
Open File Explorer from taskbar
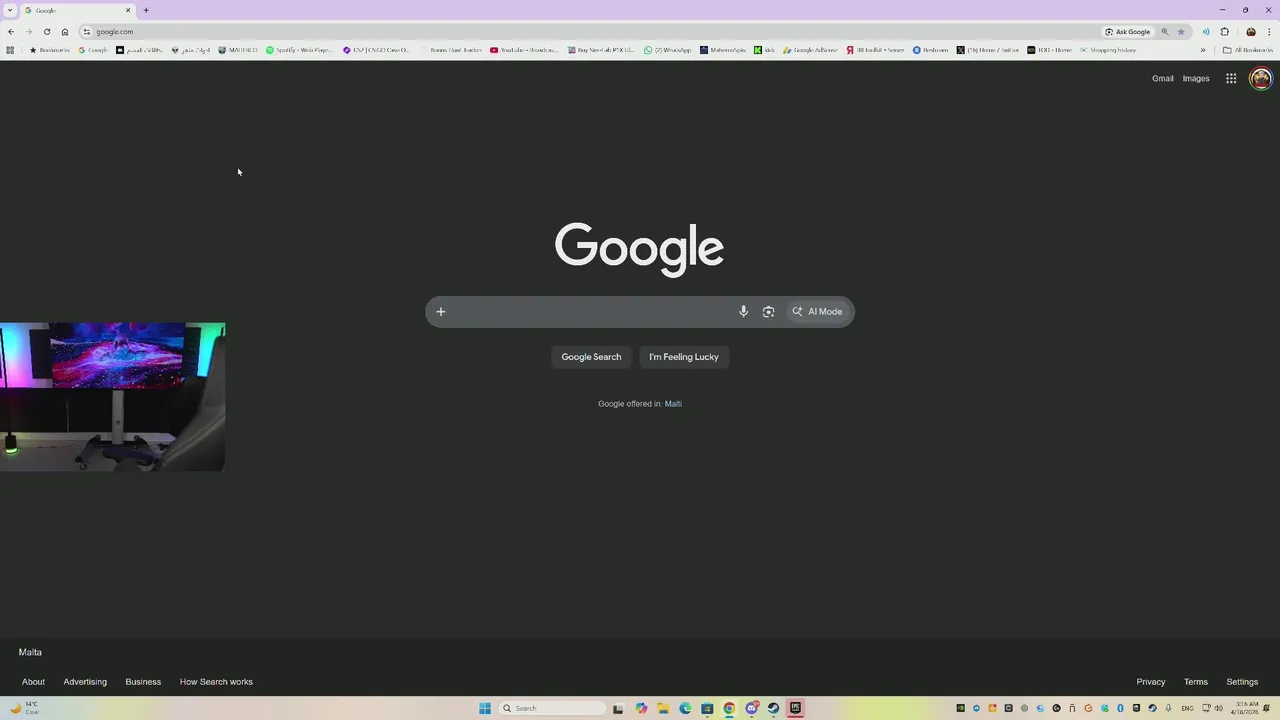pyautogui.click(x=663, y=708)
